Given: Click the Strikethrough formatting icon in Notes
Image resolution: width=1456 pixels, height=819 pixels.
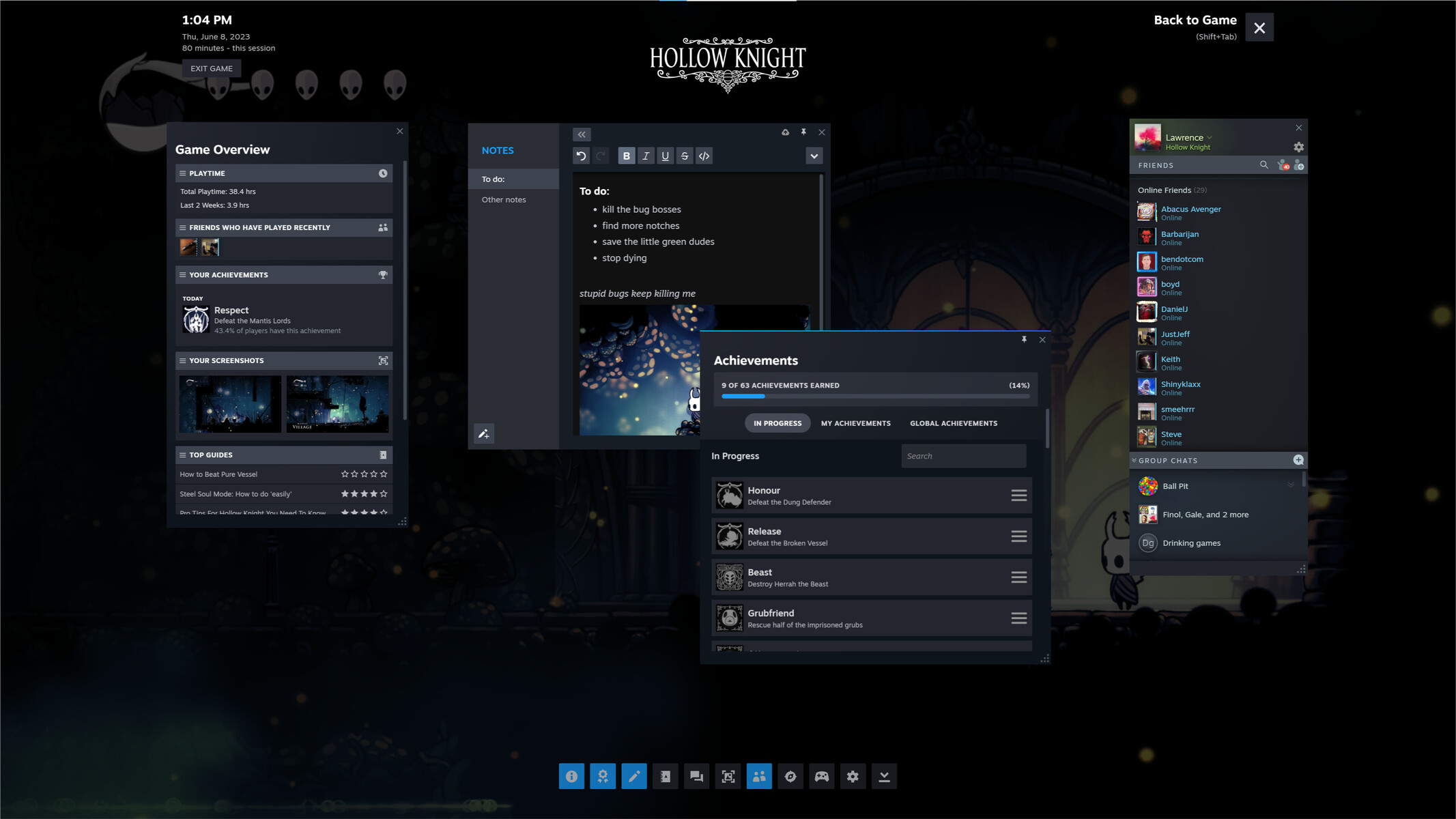Looking at the screenshot, I should point(684,156).
